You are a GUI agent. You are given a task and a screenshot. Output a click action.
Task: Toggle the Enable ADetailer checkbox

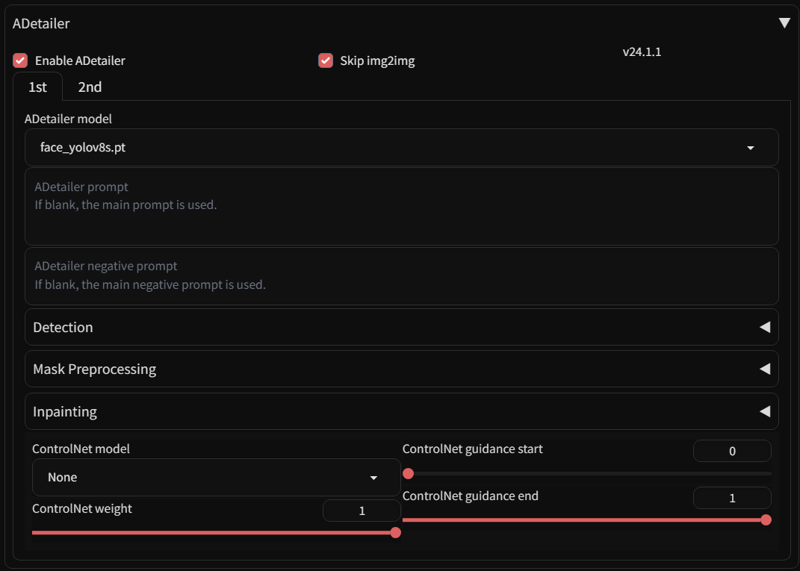20,61
